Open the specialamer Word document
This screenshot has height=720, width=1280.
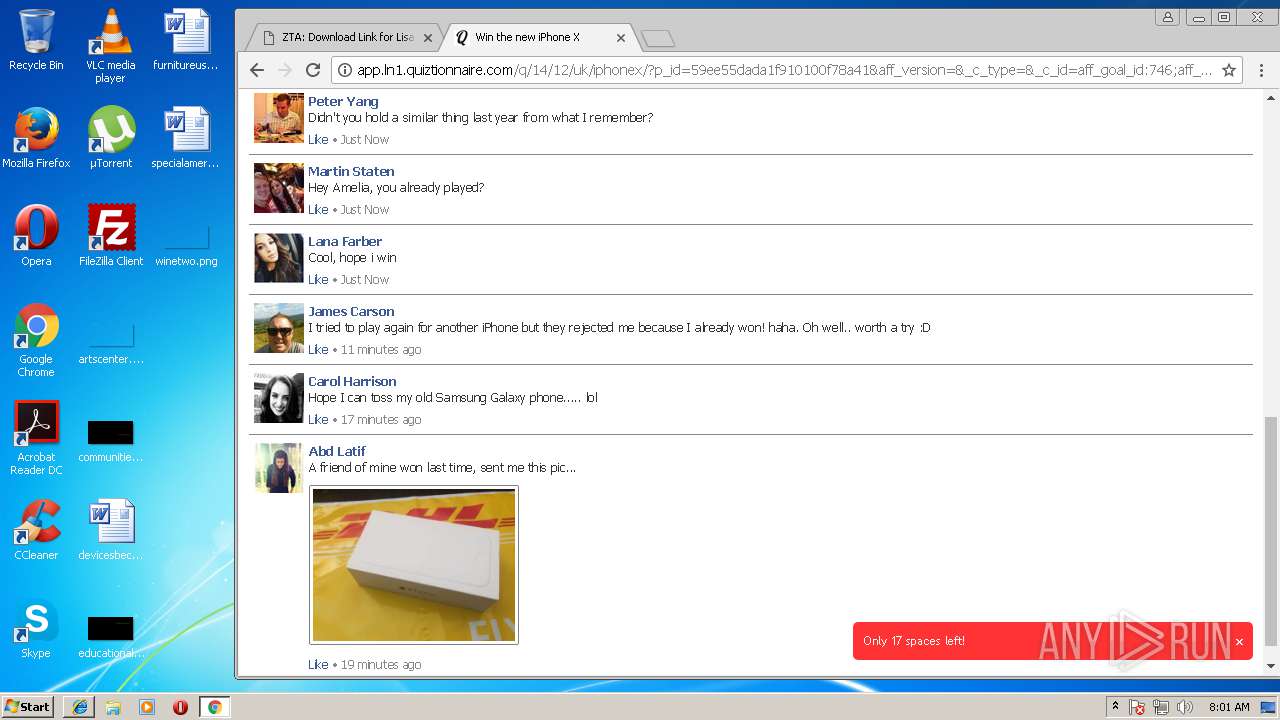pyautogui.click(x=186, y=138)
